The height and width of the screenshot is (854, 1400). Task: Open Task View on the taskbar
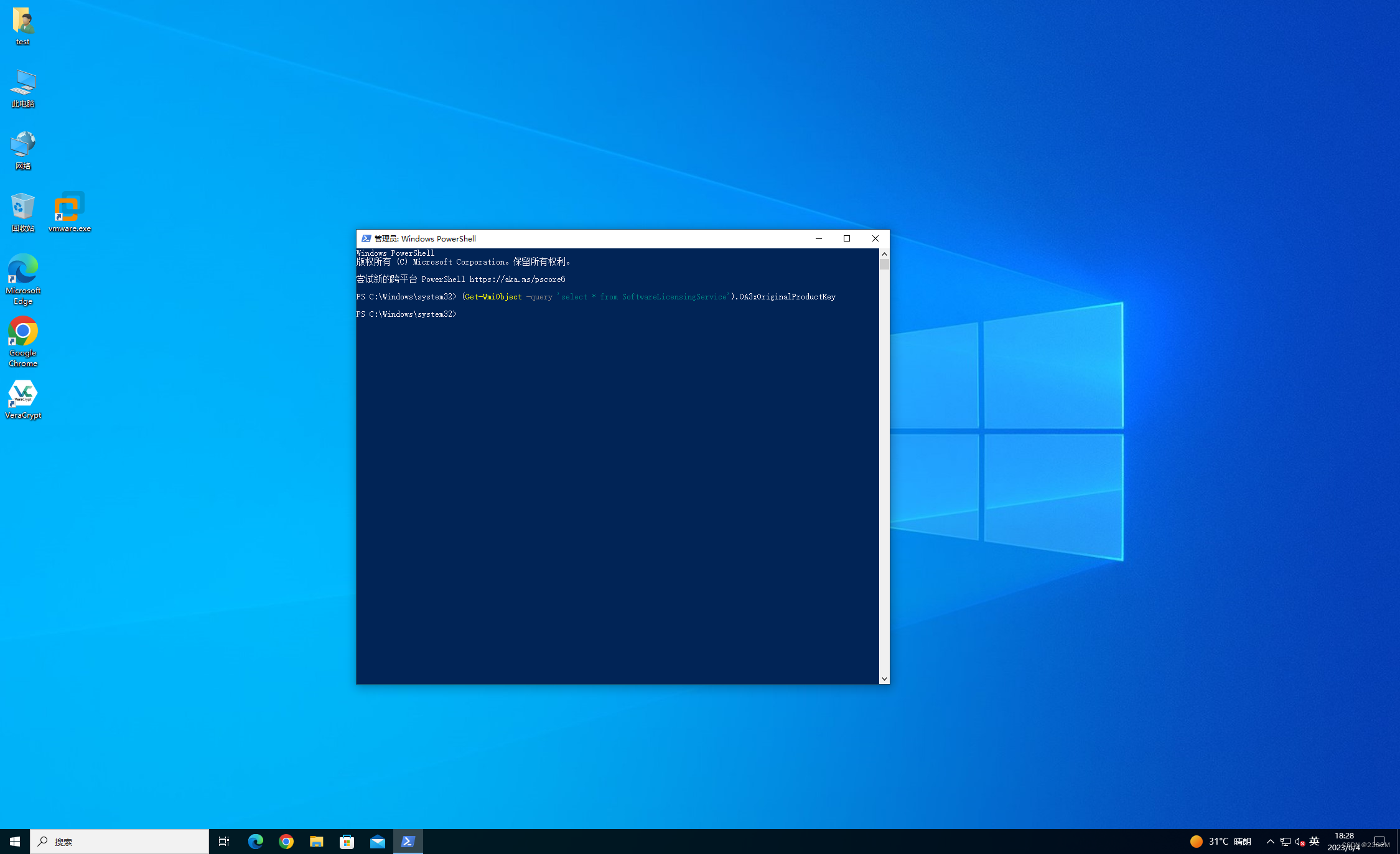click(224, 842)
